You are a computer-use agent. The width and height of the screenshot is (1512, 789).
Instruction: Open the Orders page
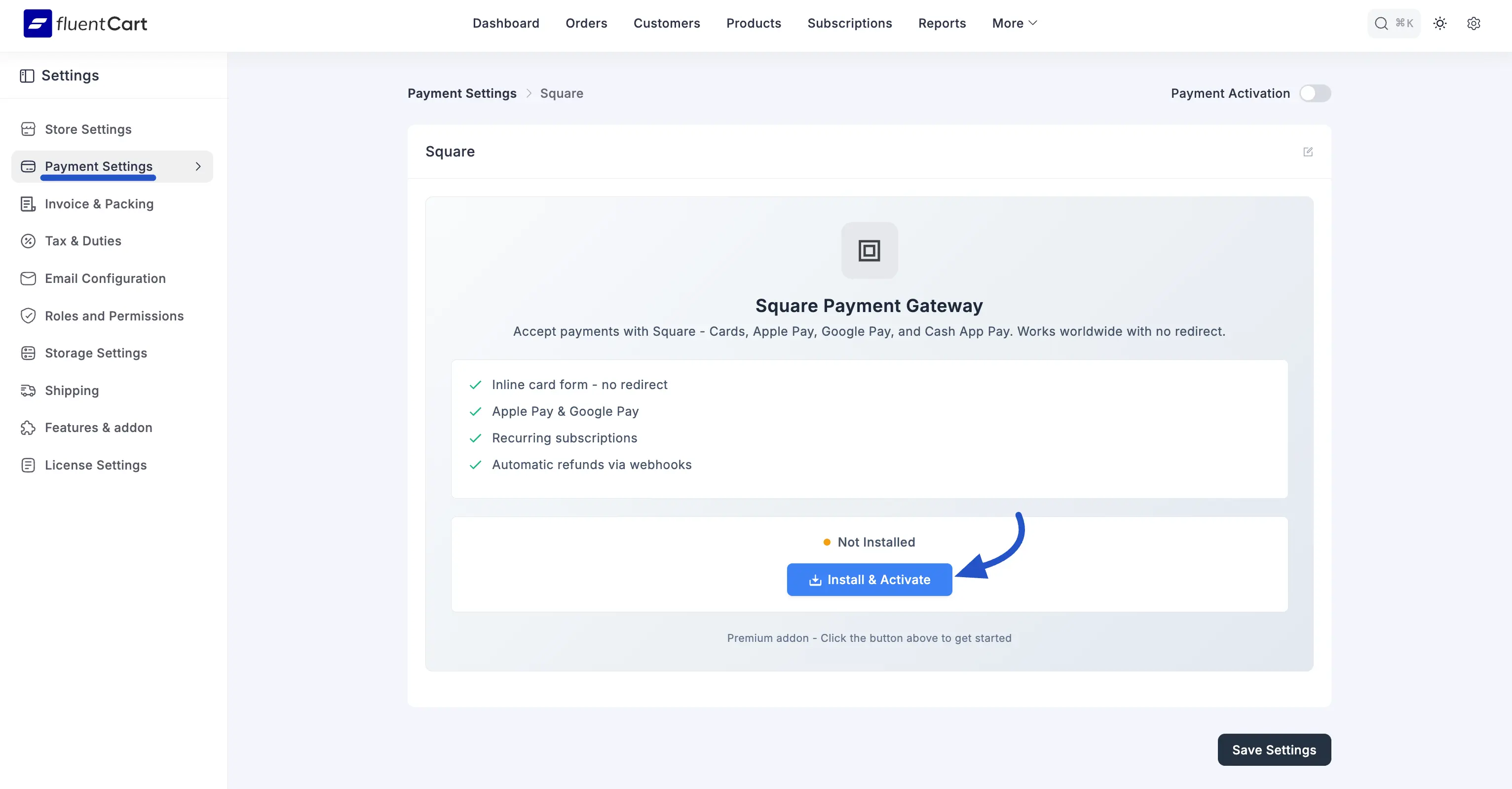[x=586, y=23]
